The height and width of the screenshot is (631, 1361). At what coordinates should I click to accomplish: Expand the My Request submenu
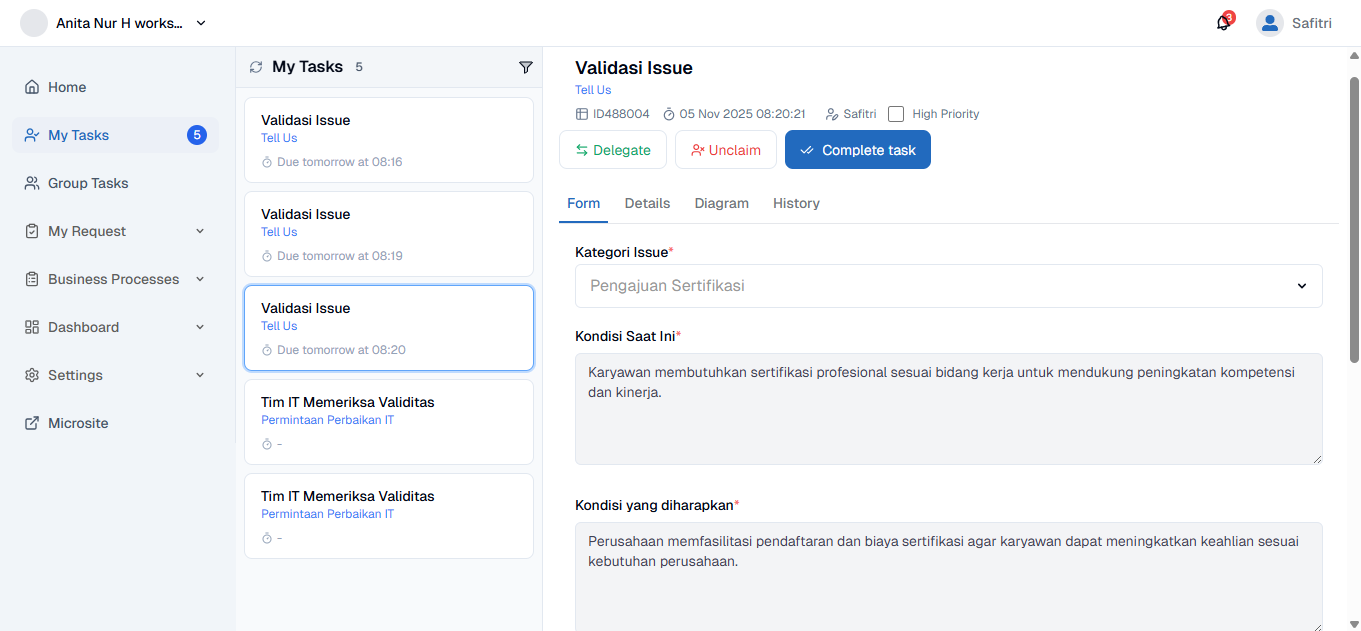199,231
